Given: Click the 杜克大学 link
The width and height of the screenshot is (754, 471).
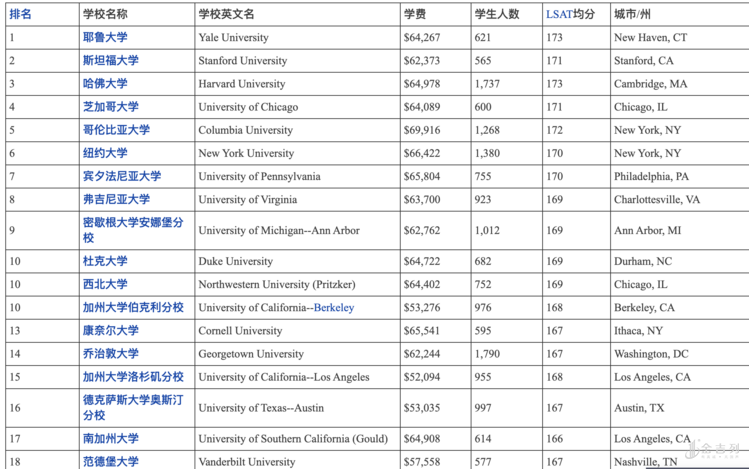Looking at the screenshot, I should tap(104, 261).
